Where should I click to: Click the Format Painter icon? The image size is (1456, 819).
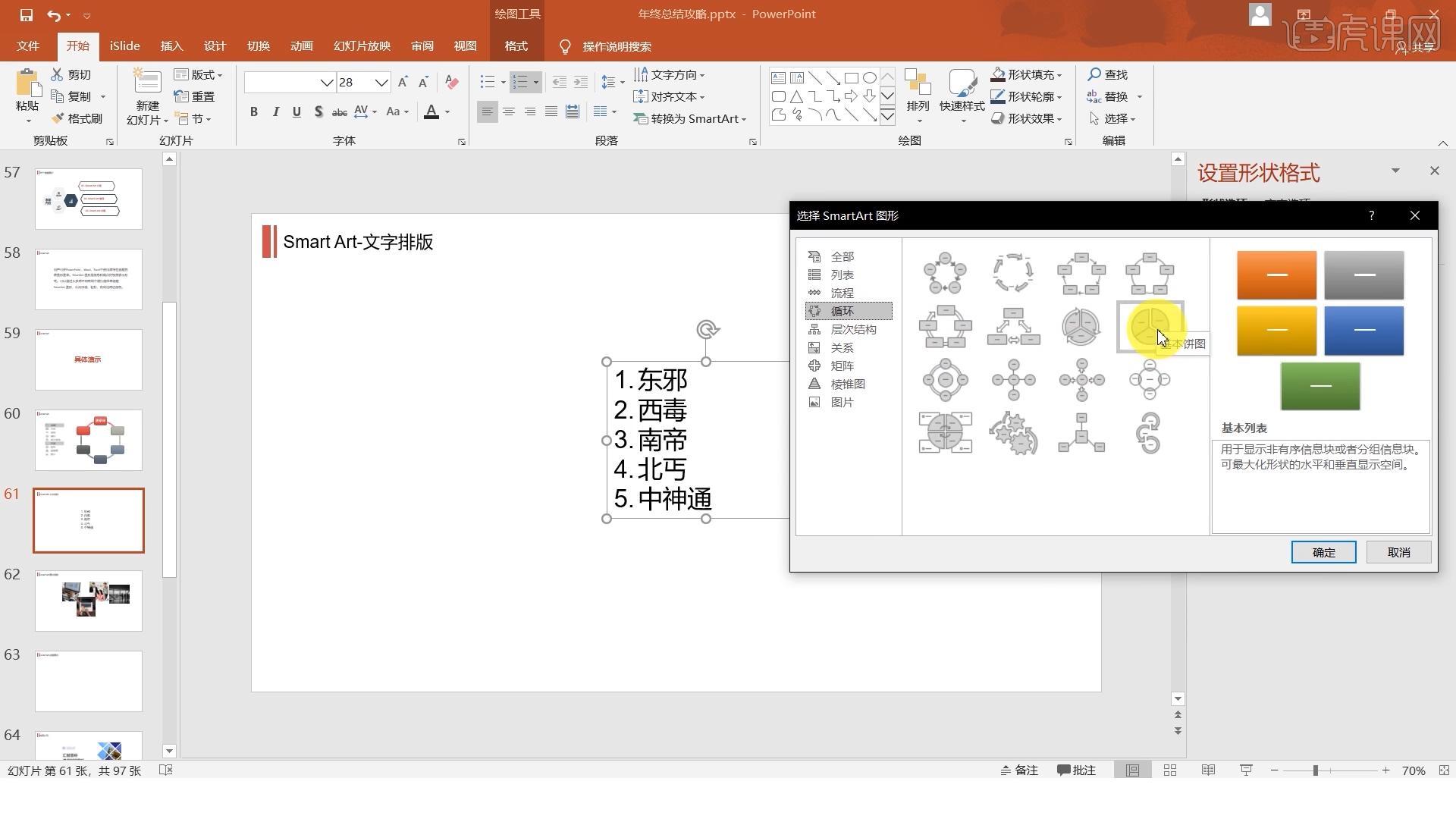pyautogui.click(x=58, y=118)
